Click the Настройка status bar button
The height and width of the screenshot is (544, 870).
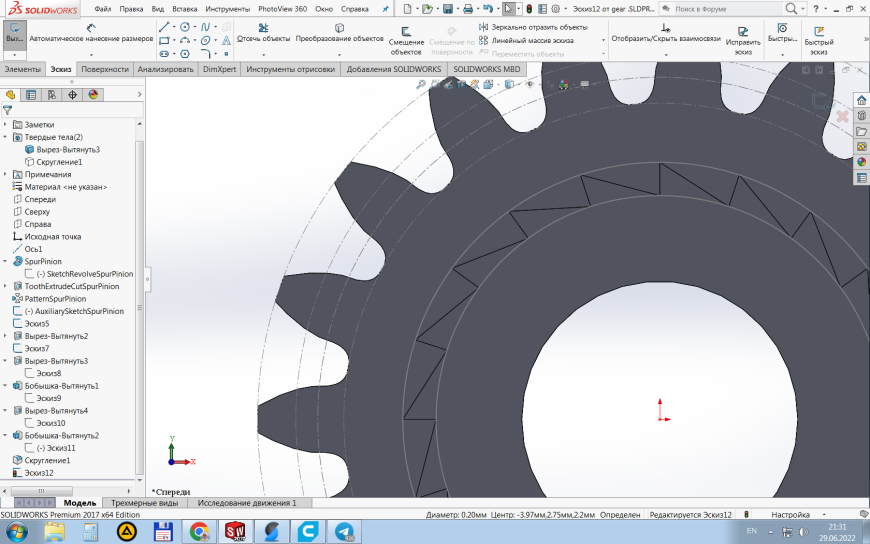point(790,515)
